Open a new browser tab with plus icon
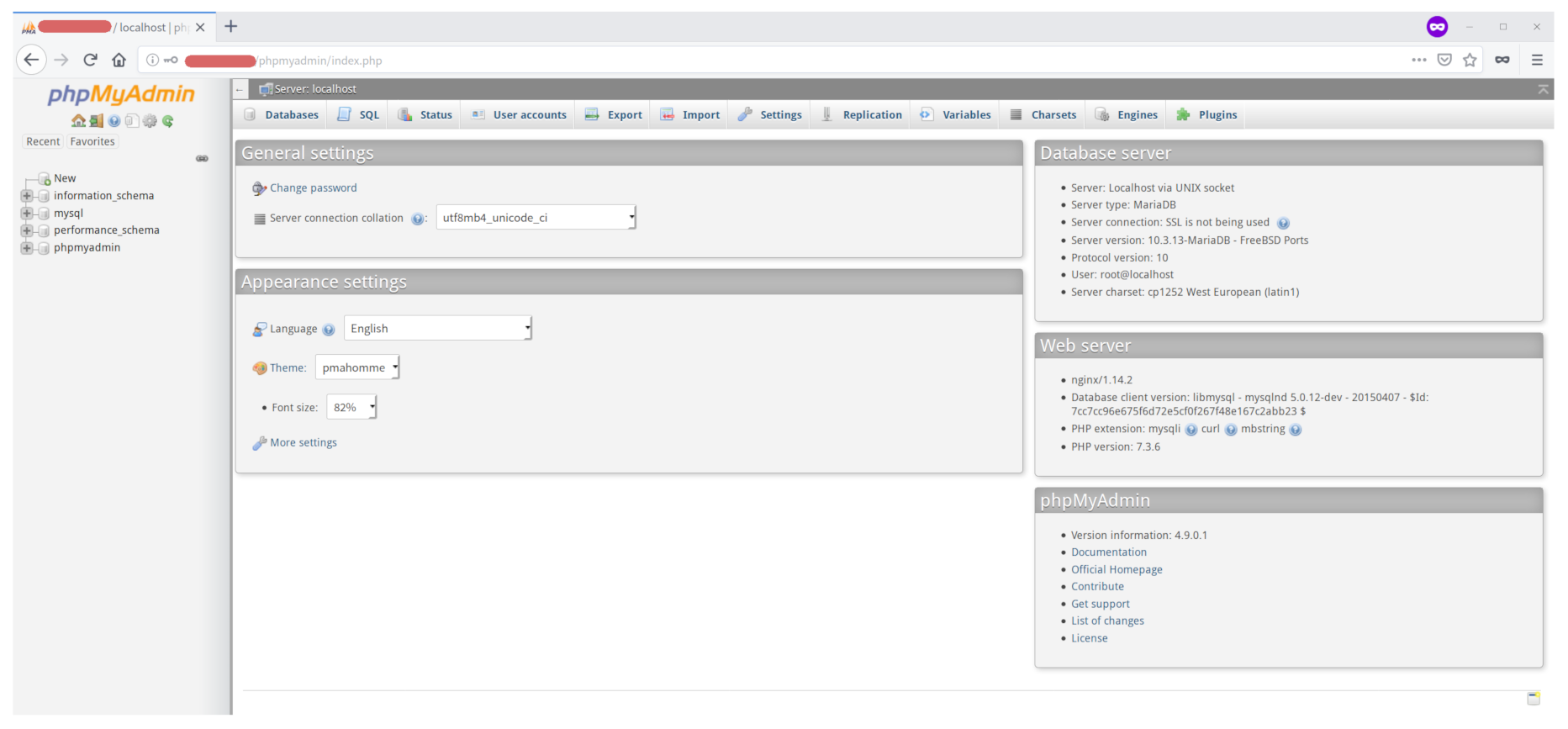 231,27
